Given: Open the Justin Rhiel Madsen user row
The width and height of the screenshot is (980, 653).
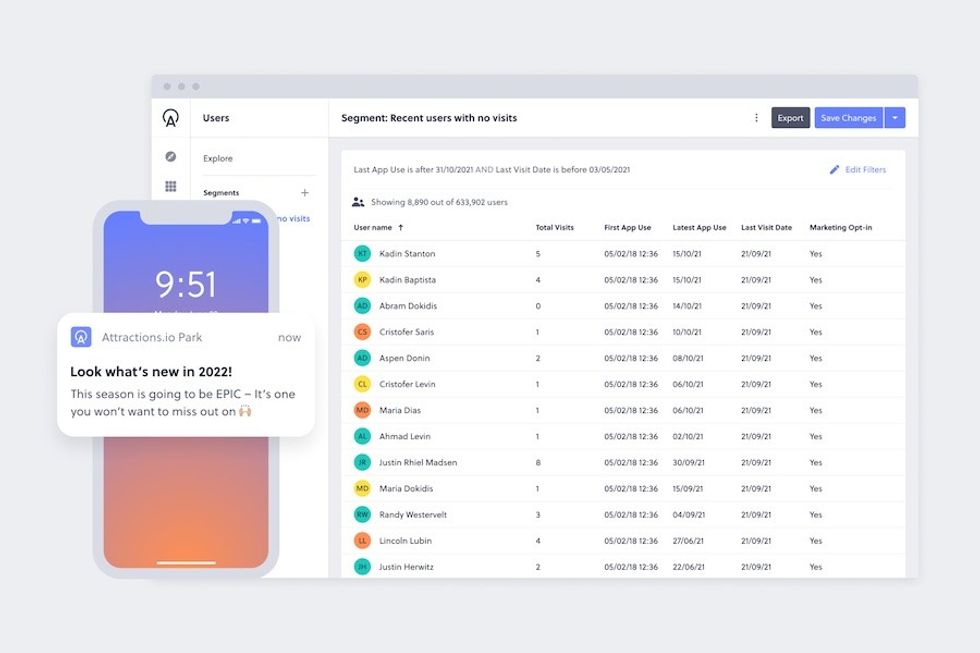Looking at the screenshot, I should click(418, 463).
